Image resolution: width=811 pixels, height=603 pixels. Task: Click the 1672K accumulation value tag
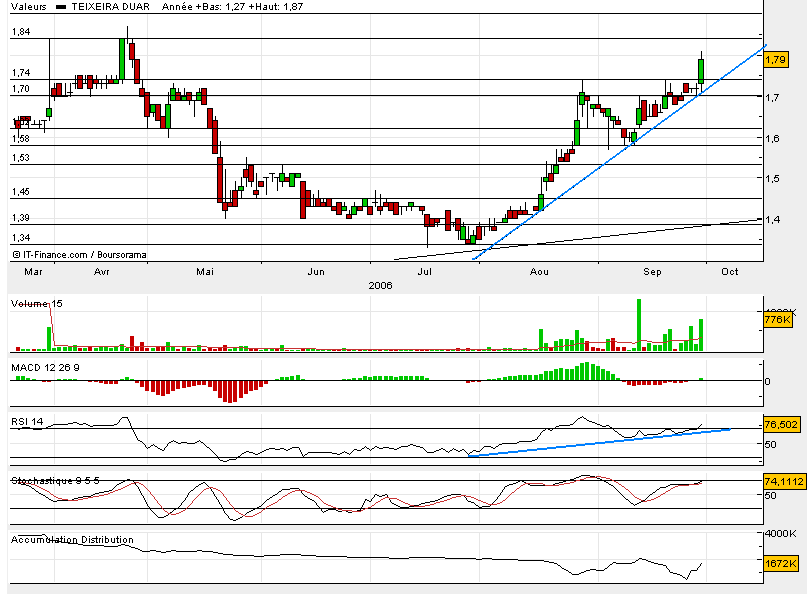point(780,563)
